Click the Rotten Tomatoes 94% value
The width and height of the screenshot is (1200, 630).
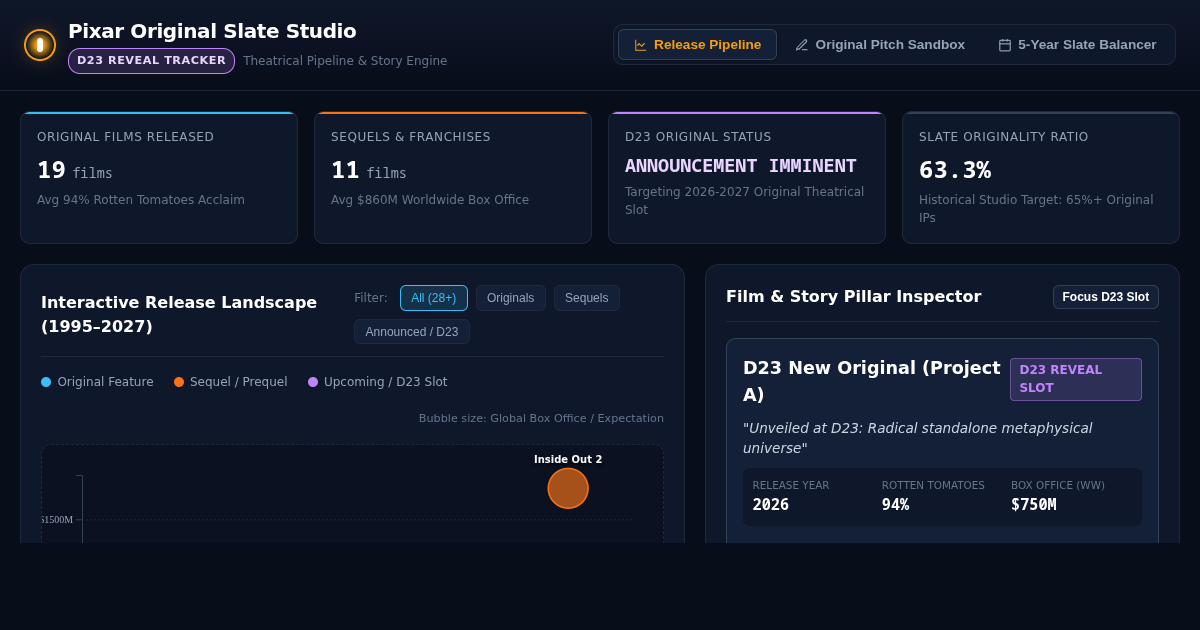click(x=895, y=505)
